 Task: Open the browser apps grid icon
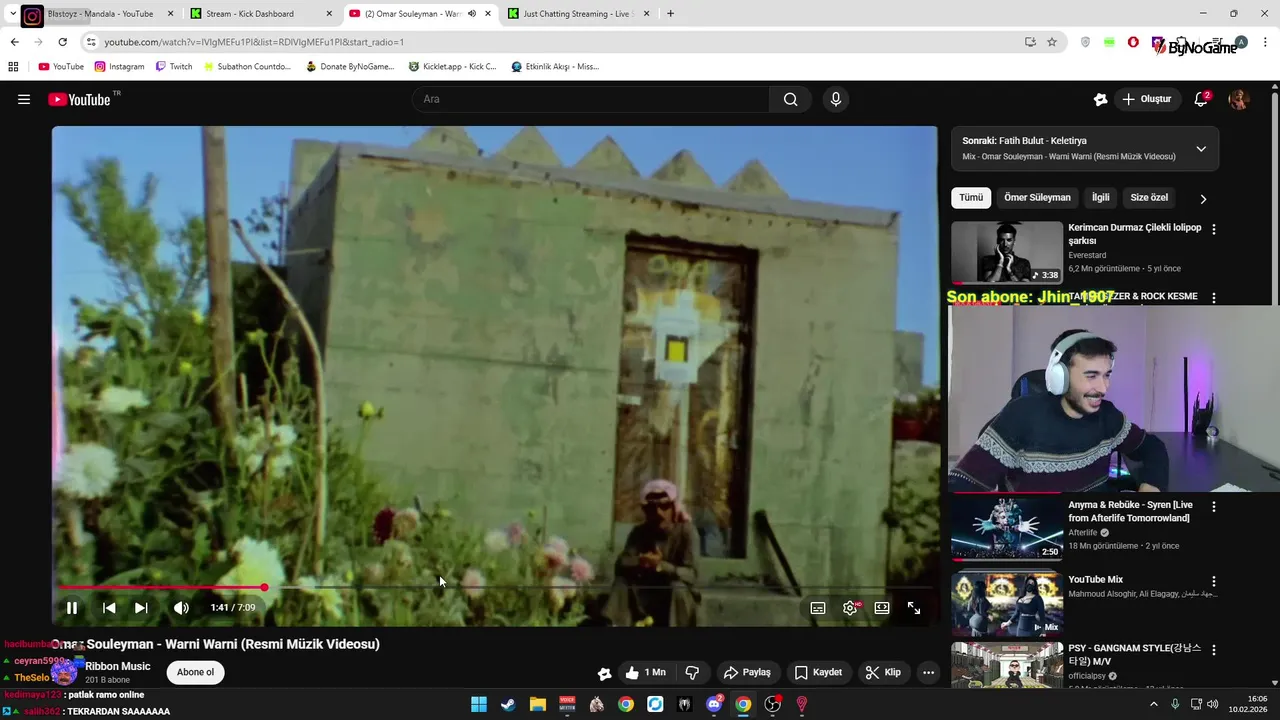13,66
